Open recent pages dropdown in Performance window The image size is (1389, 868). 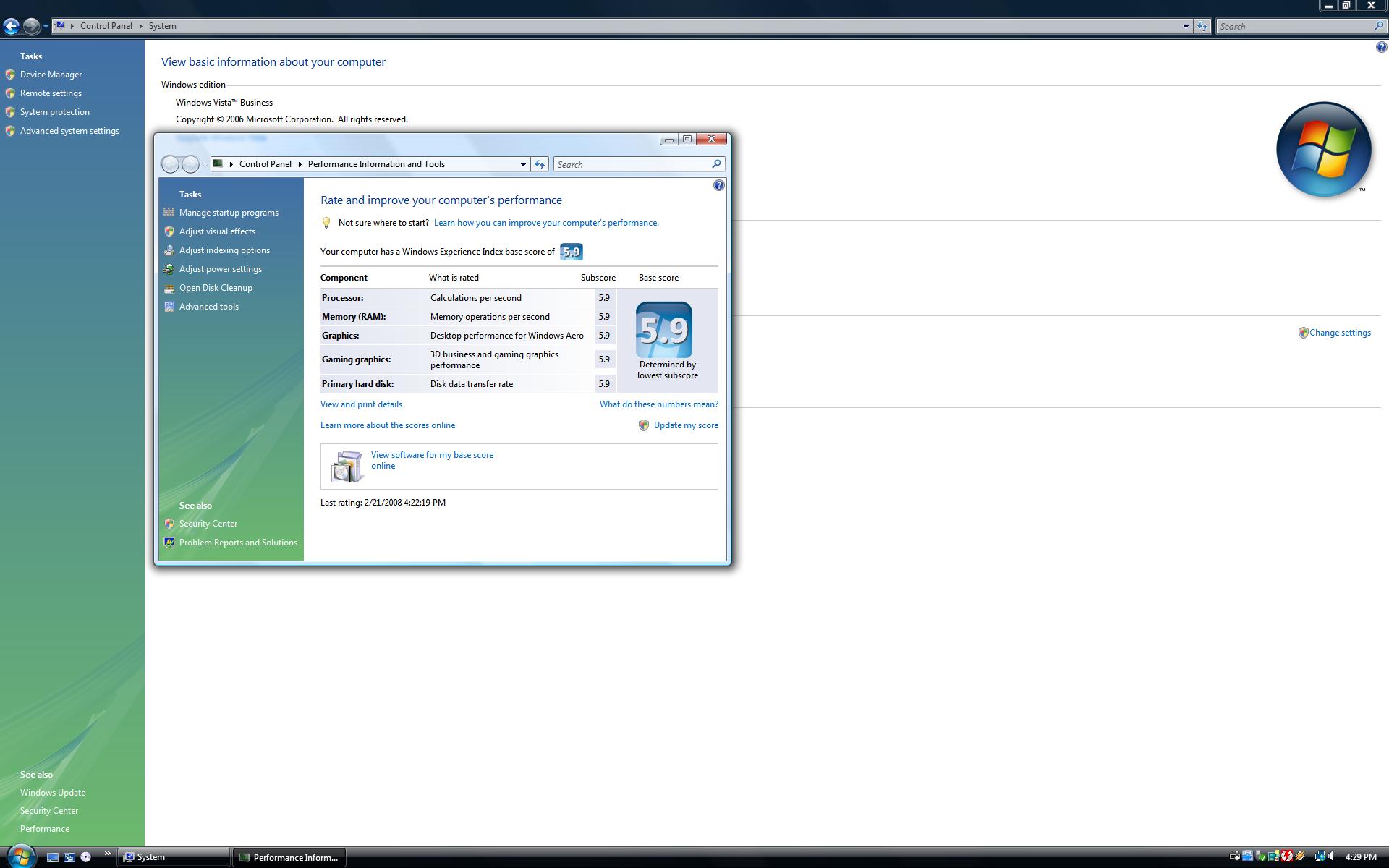coord(205,165)
